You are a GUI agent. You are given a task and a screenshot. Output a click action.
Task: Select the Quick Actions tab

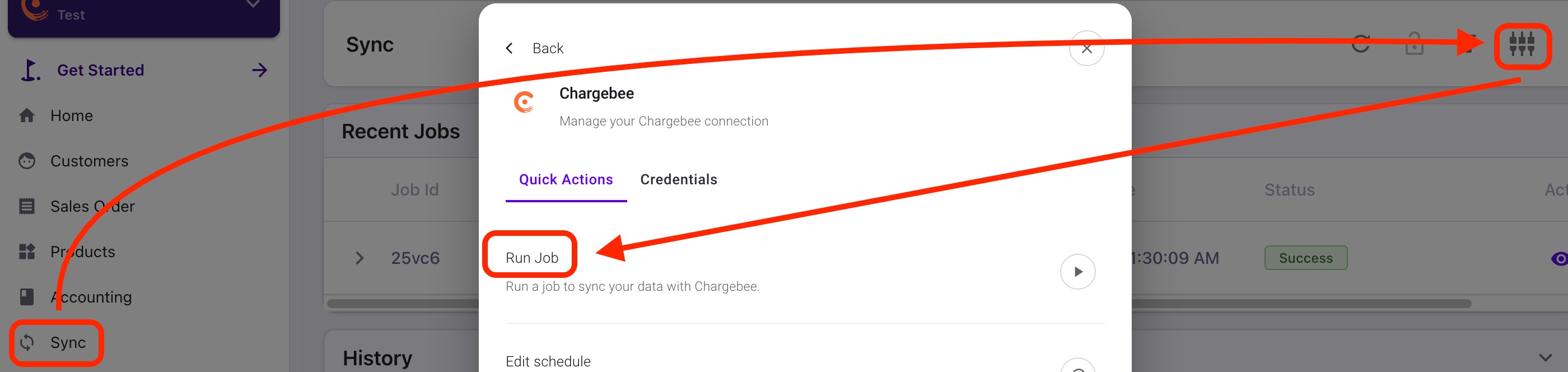tap(566, 180)
